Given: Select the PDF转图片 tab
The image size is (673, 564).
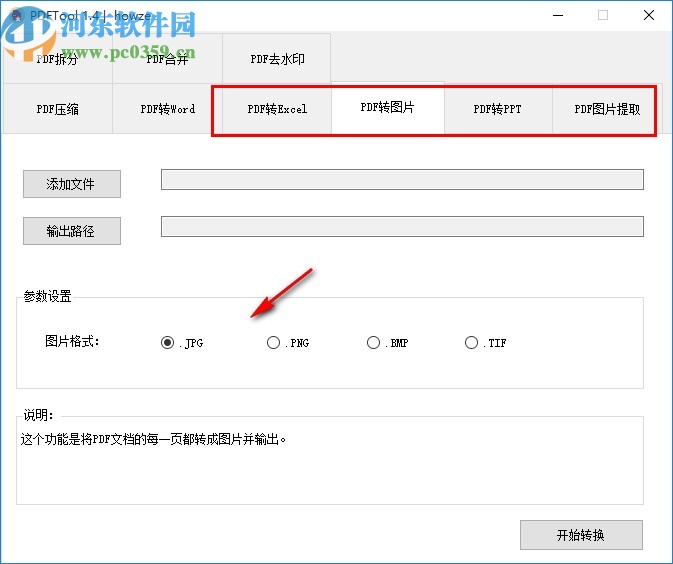Looking at the screenshot, I should pos(388,107).
